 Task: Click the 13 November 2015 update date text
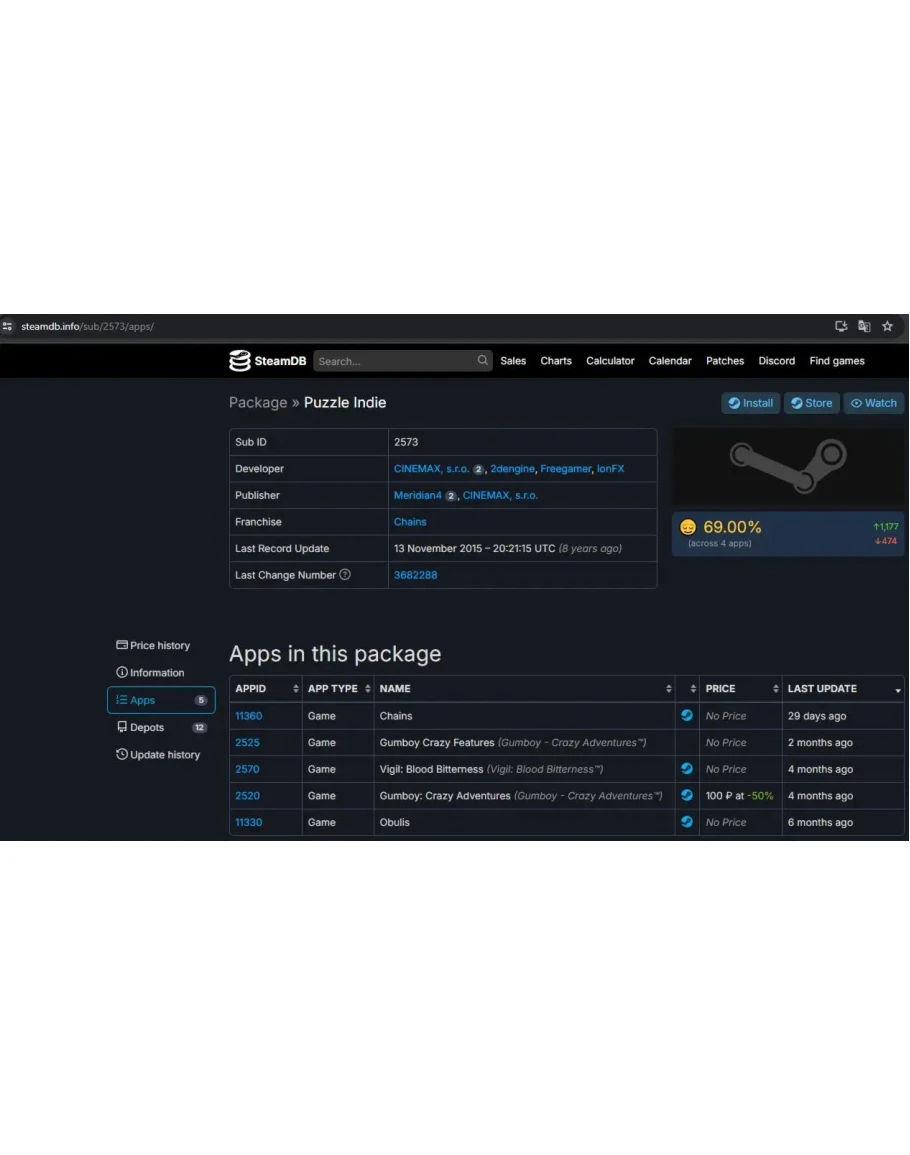coord(475,548)
